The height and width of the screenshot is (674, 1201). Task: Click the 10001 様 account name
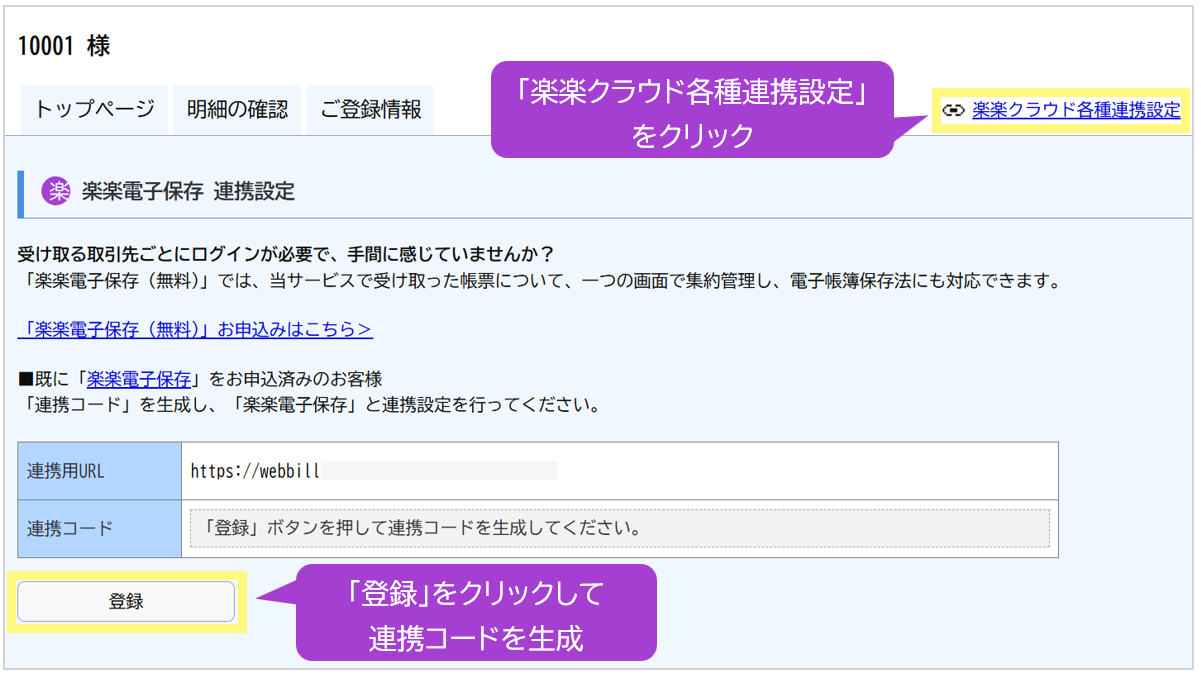tap(64, 45)
